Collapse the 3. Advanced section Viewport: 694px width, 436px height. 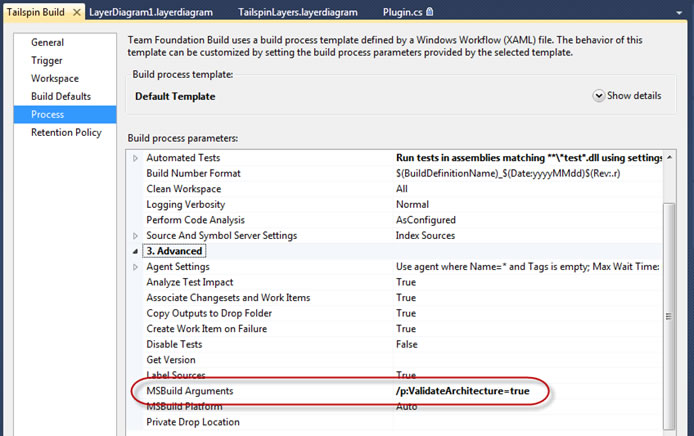(x=135, y=251)
